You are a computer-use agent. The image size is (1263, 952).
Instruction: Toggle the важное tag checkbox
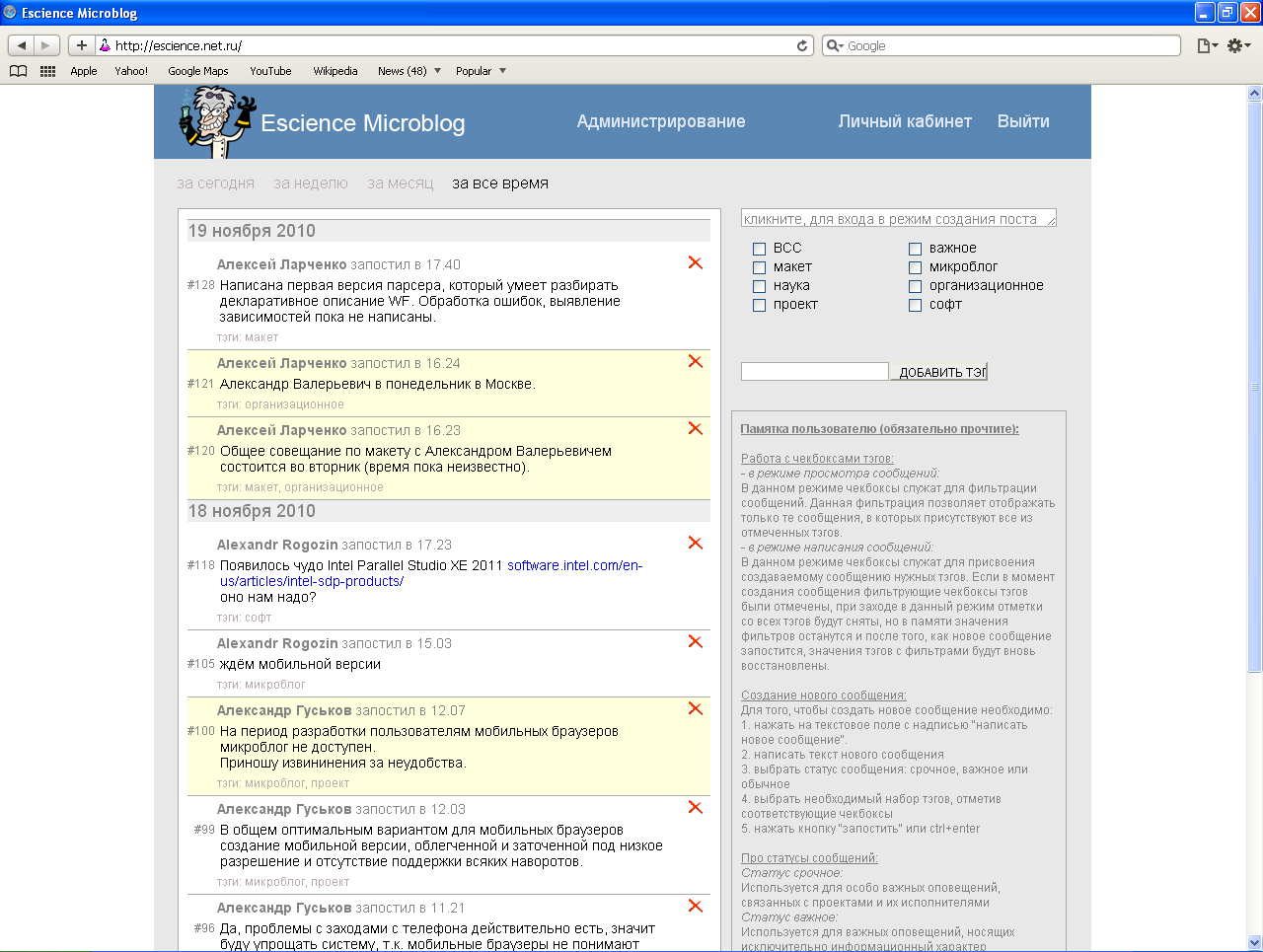tap(915, 249)
